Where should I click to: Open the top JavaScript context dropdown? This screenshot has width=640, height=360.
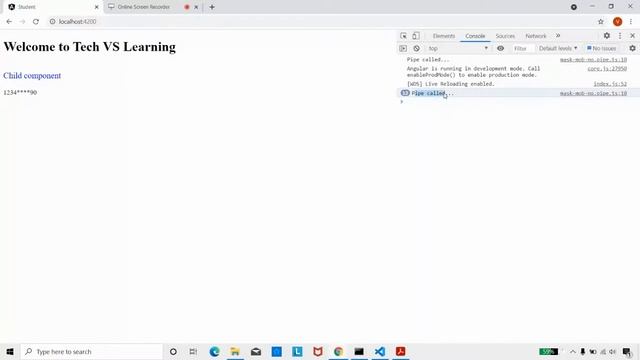(x=458, y=48)
